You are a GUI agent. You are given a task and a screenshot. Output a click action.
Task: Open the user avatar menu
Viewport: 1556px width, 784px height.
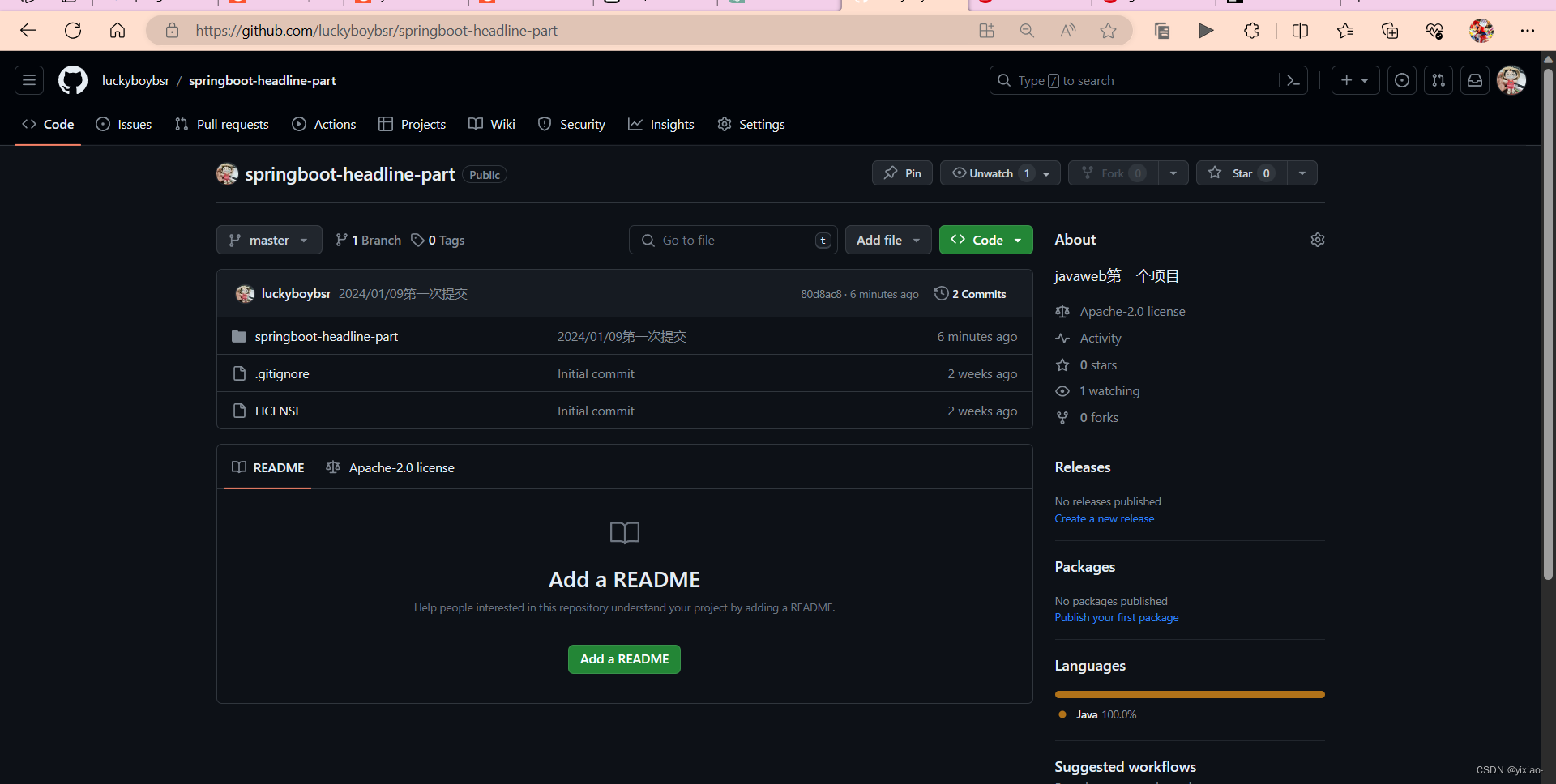coord(1511,80)
